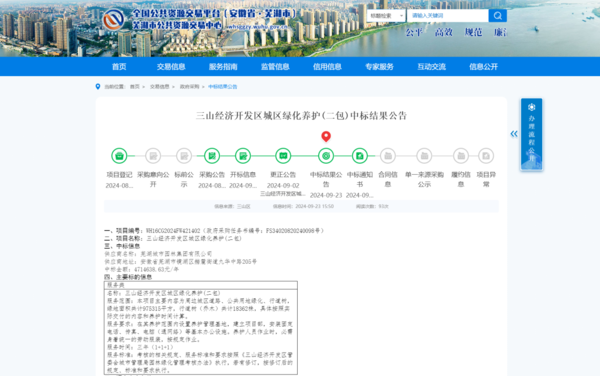Viewport: 600px width, 376px height.
Task: Open the 交易信息 menu
Action: tap(171, 67)
